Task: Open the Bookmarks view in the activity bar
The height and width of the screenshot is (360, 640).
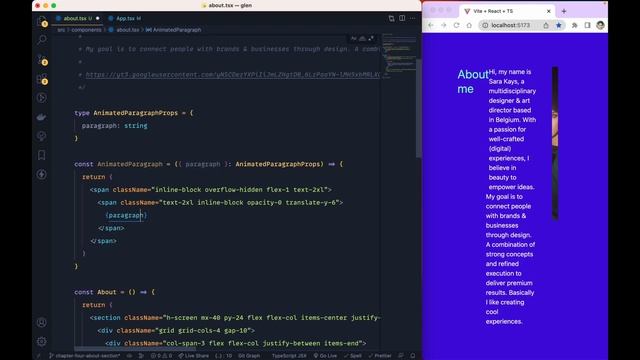Action: tap(42, 155)
